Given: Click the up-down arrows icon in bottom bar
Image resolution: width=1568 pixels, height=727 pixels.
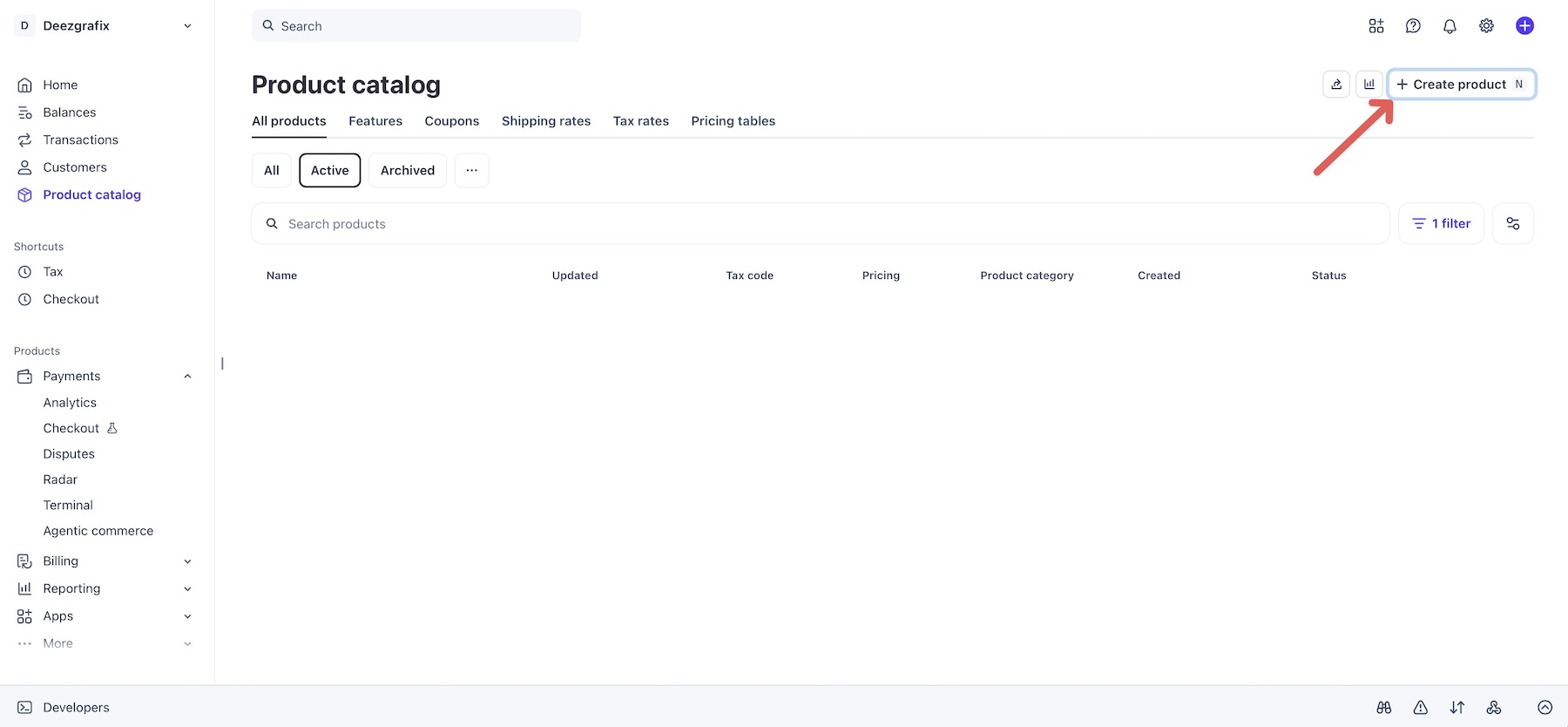Looking at the screenshot, I should pyautogui.click(x=1457, y=708).
